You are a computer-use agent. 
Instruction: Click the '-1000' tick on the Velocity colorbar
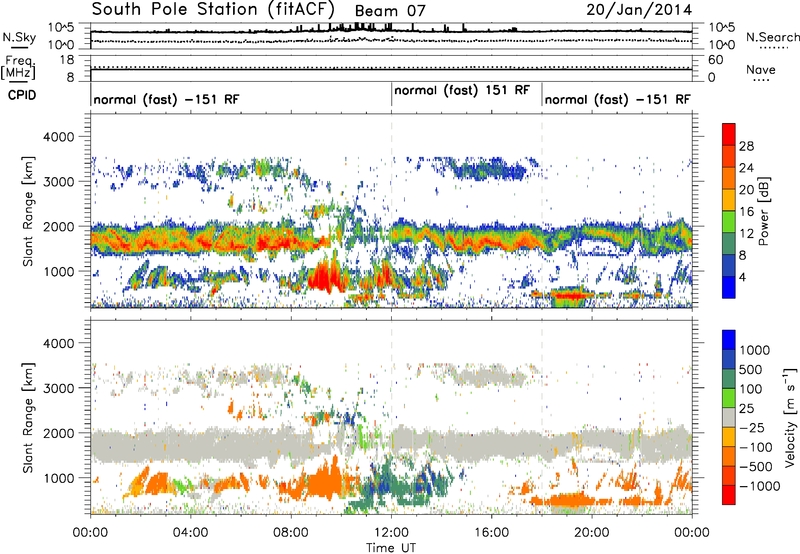coord(759,486)
